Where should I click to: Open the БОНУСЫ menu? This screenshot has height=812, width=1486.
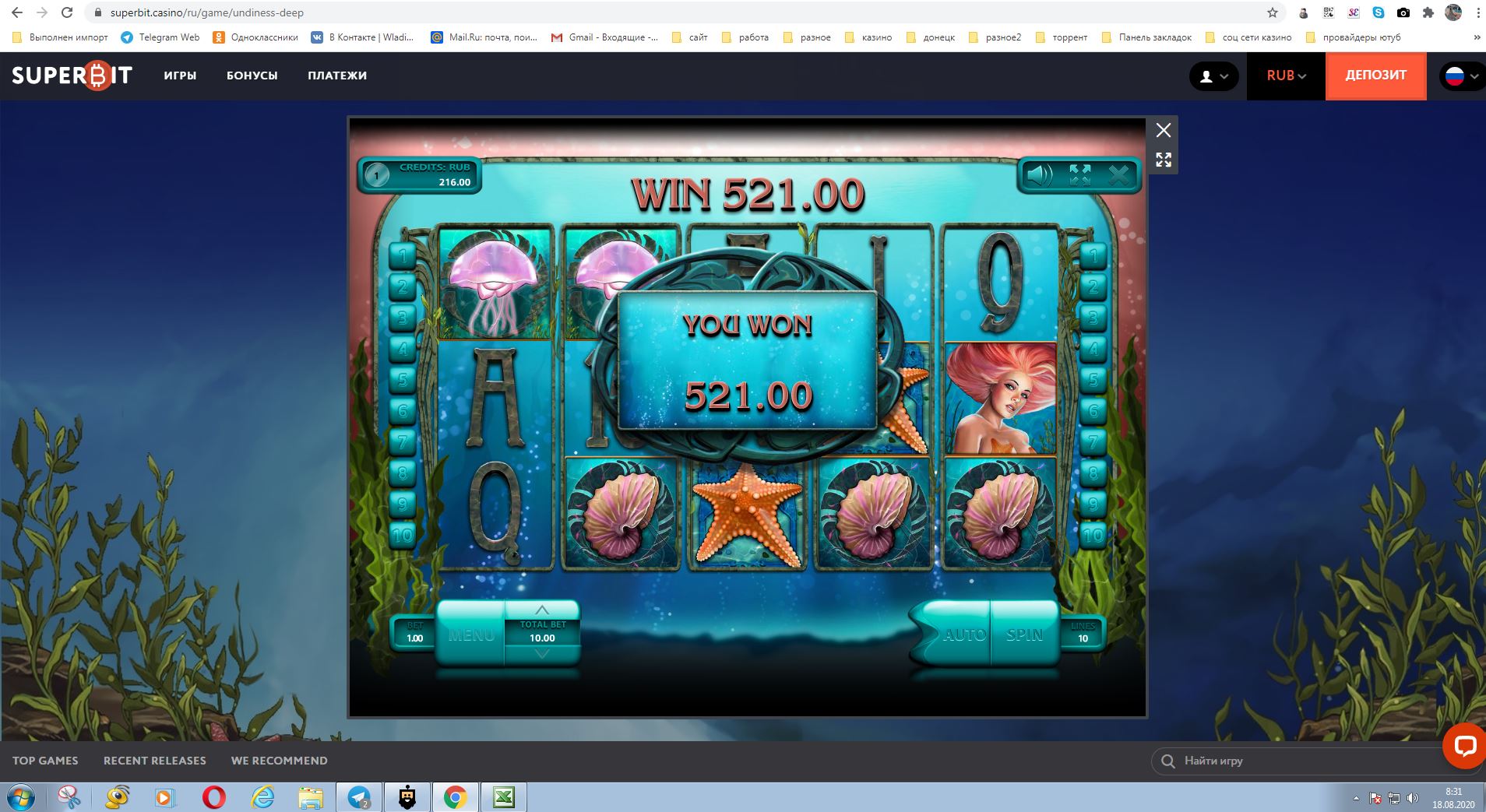click(252, 76)
